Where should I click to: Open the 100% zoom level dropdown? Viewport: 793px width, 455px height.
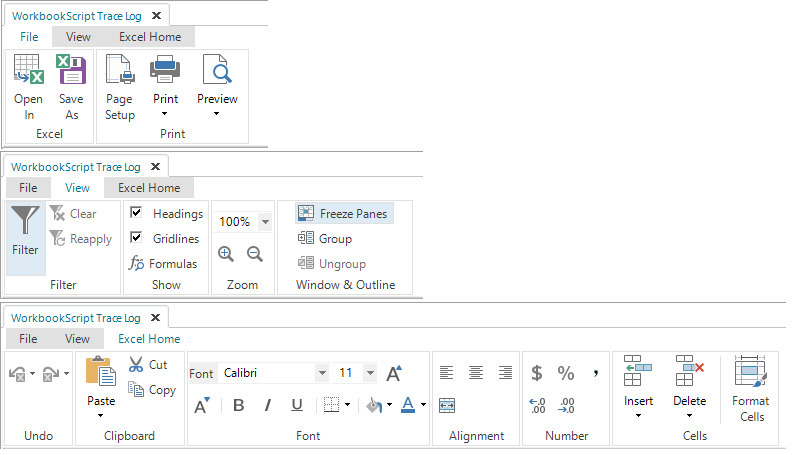[266, 221]
